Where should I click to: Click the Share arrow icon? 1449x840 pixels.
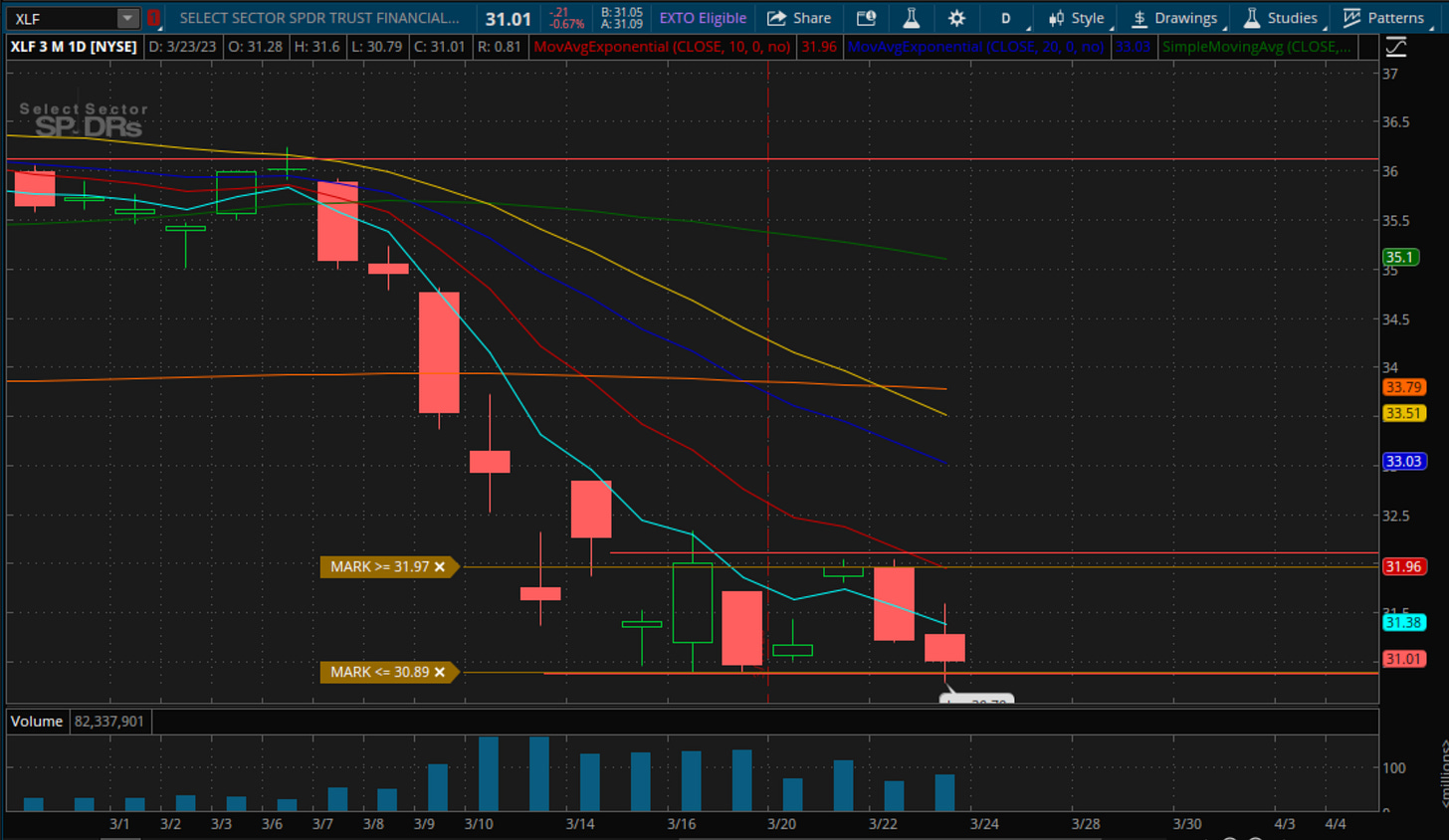[x=776, y=18]
